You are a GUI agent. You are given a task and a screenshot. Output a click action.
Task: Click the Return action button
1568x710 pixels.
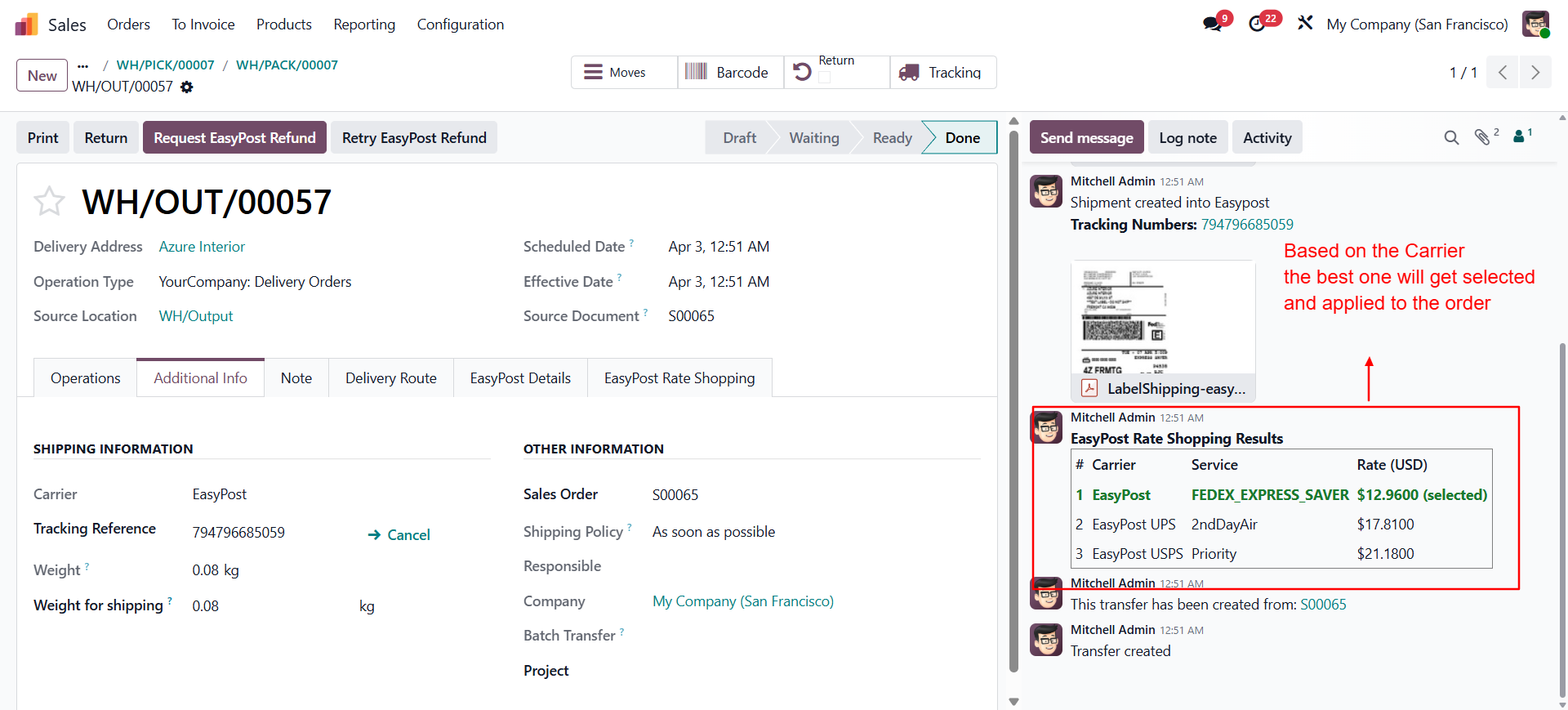[106, 137]
